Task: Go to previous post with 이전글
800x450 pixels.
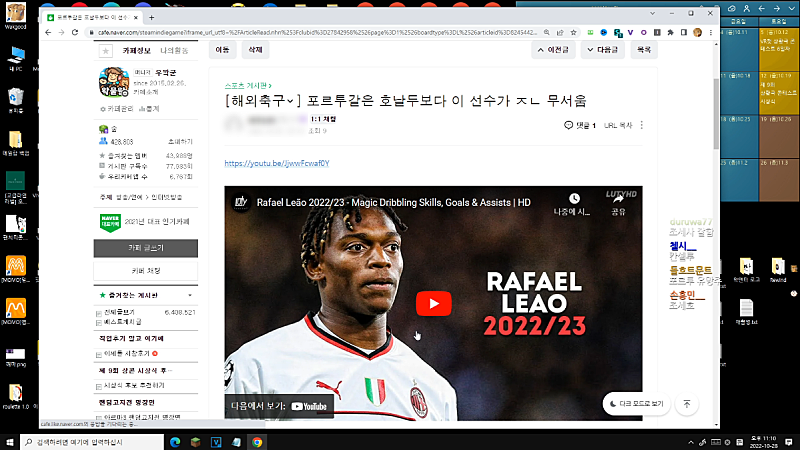Action: point(553,50)
